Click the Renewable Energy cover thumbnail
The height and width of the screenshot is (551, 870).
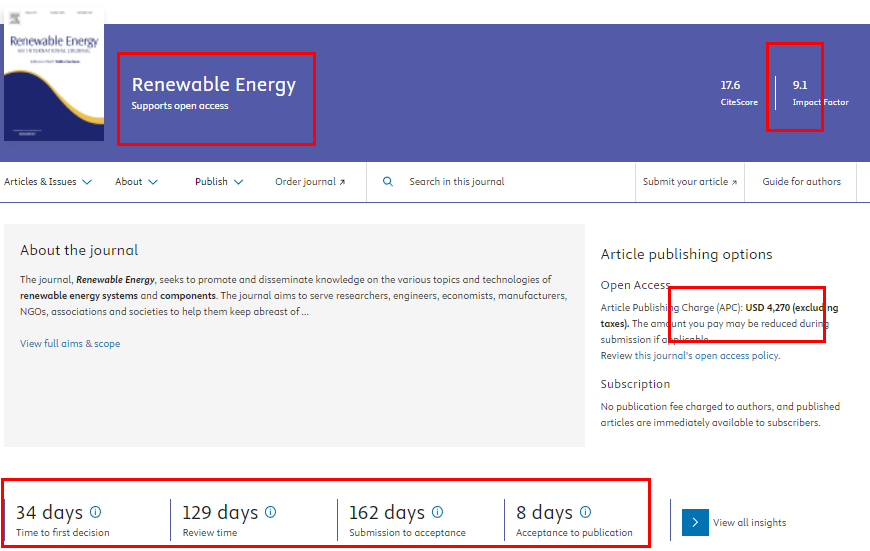click(54, 74)
